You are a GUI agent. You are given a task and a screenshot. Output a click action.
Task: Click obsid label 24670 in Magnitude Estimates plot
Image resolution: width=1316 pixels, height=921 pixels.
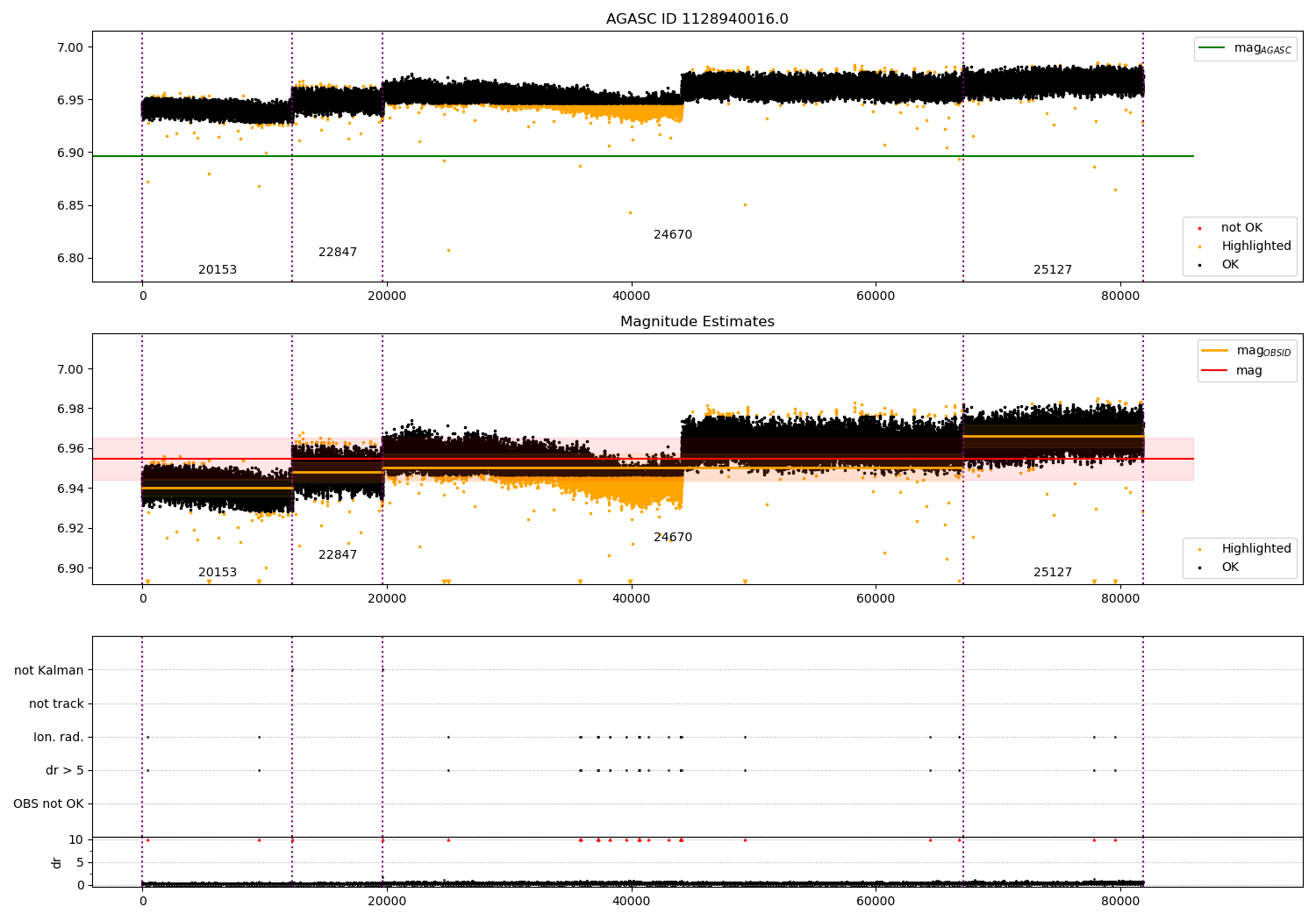tap(673, 538)
